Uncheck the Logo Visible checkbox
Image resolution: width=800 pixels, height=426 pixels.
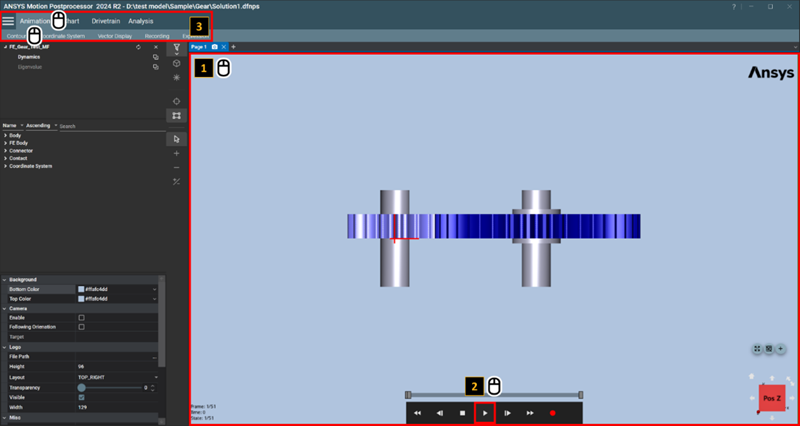81,397
